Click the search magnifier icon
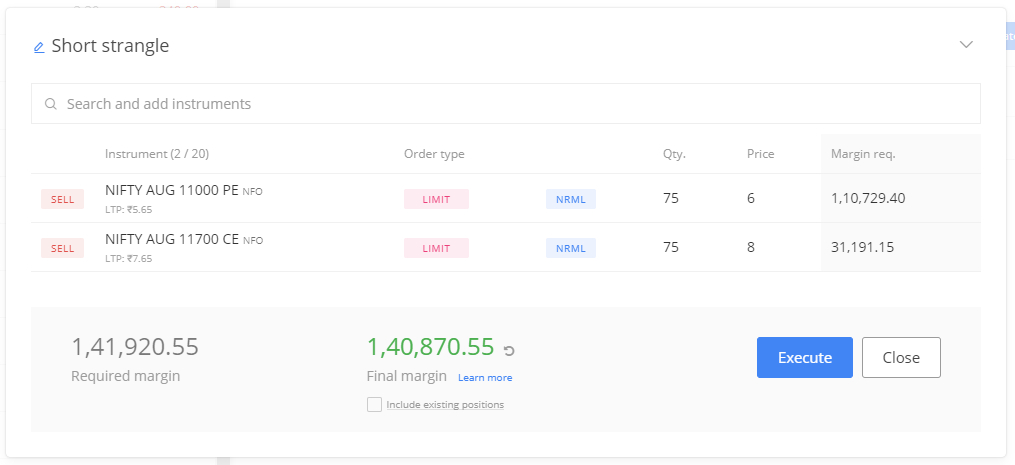 coord(50,104)
